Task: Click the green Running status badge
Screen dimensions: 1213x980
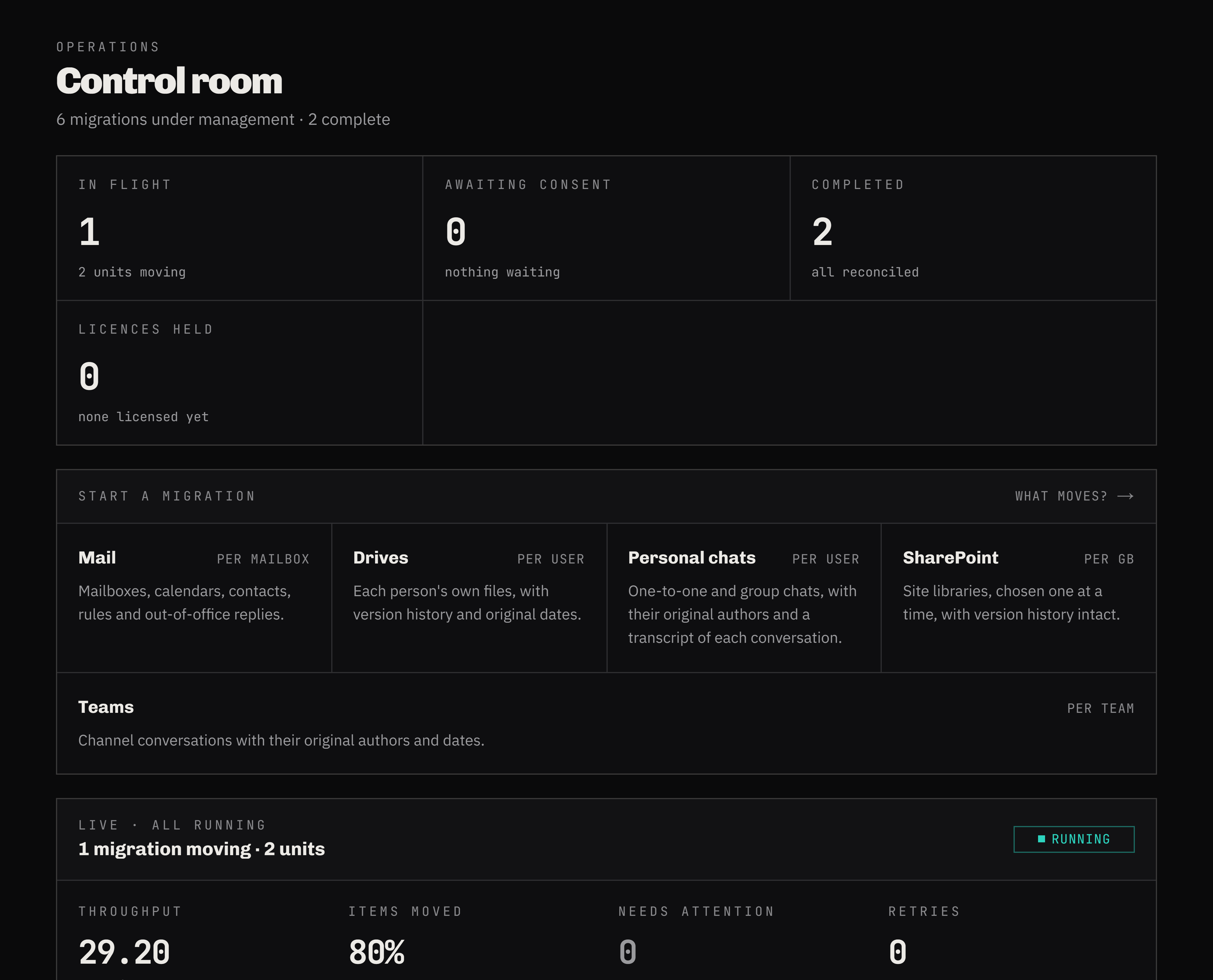Action: click(1074, 839)
